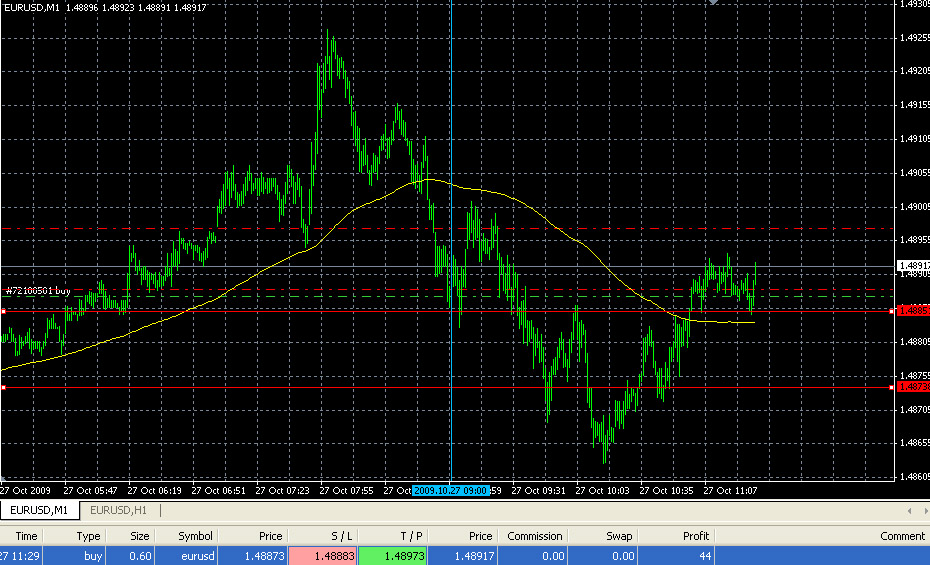The image size is (930, 565).
Task: Click the left chart-tabs scroll arrow
Action: click(909, 511)
